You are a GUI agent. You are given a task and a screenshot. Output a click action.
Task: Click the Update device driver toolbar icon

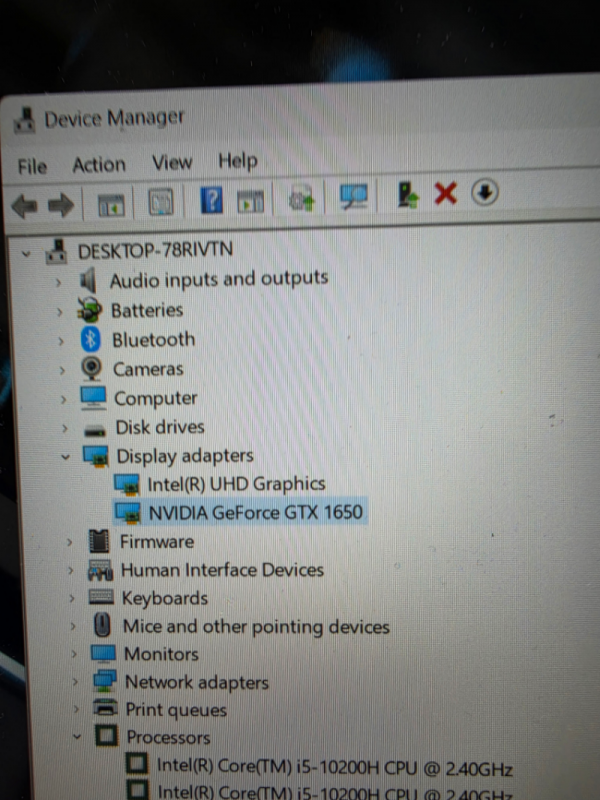(407, 194)
